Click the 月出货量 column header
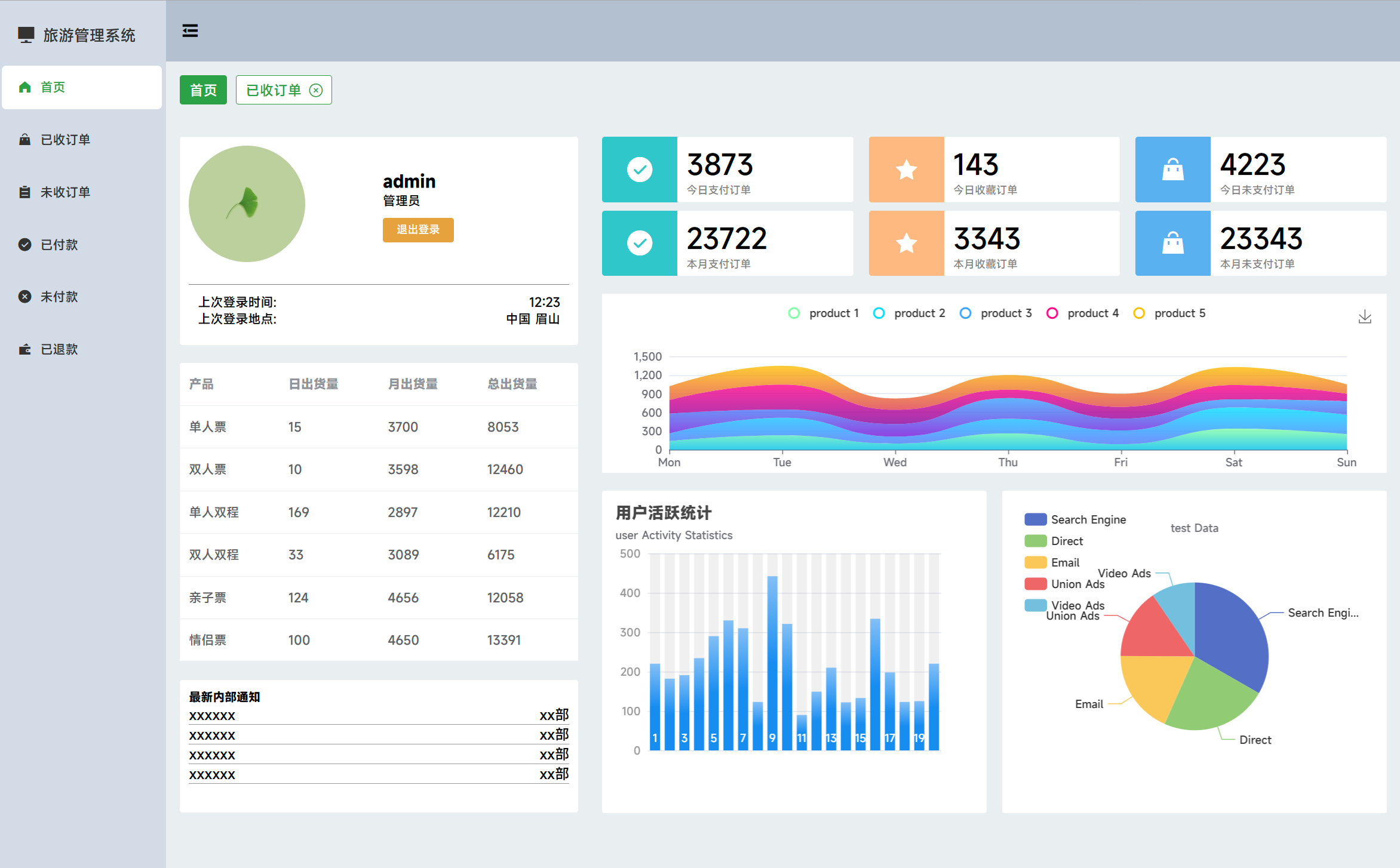1400x868 pixels. pos(413,384)
